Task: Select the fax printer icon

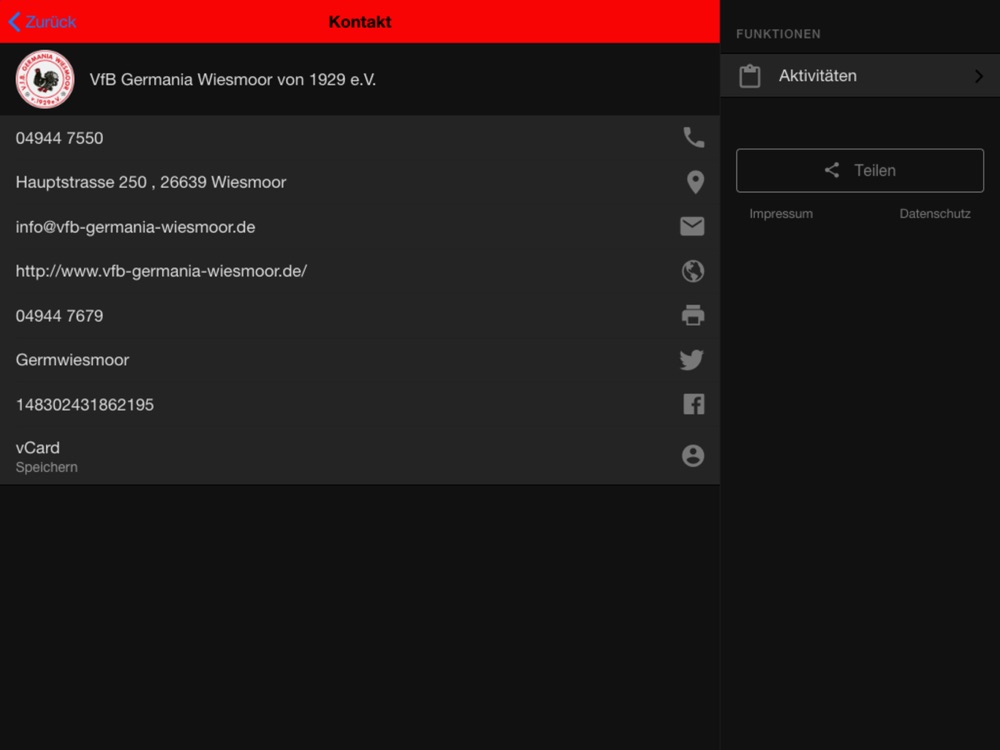Action: (693, 315)
